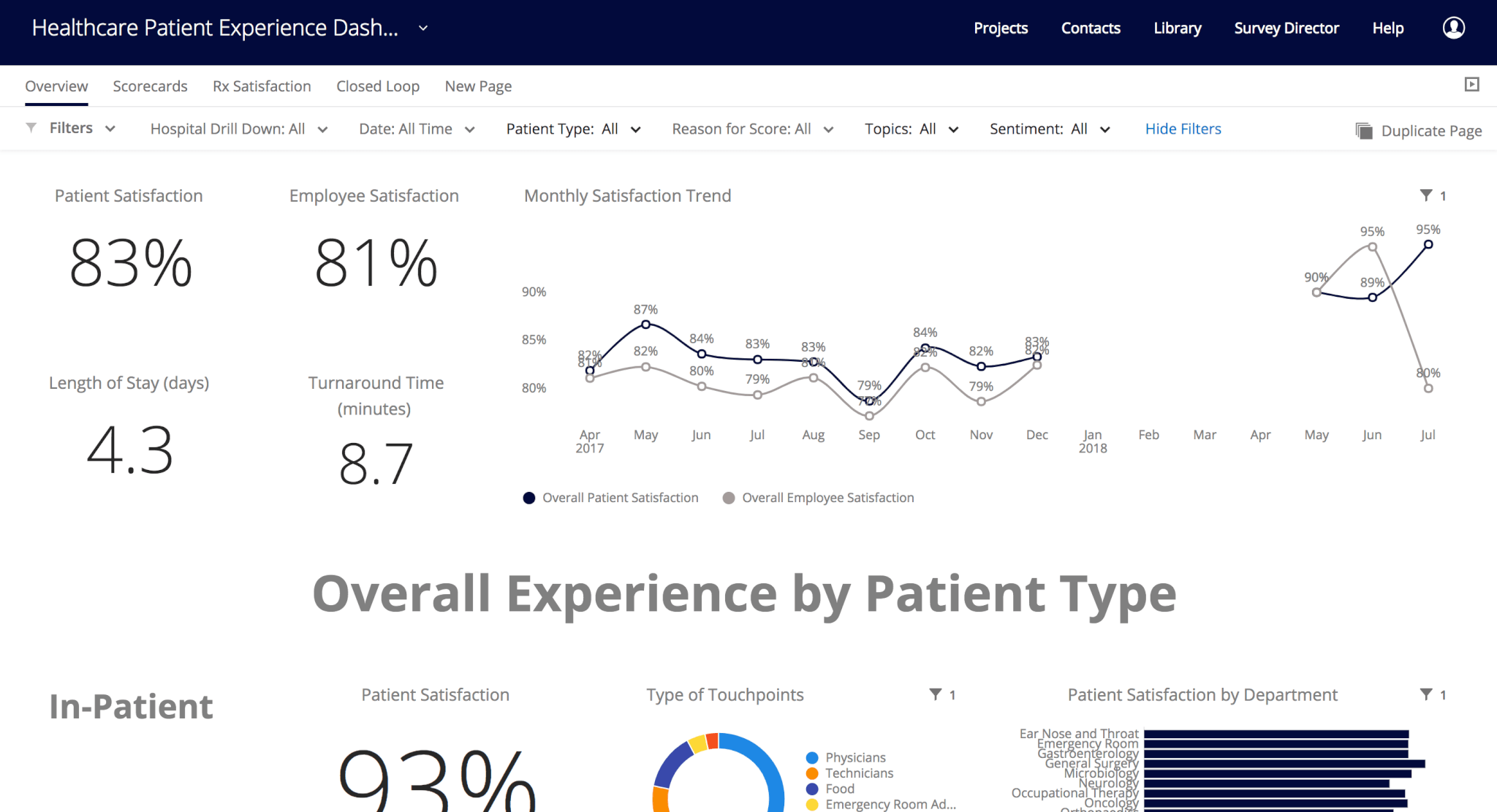Click Patient Satisfaction by Department filter icon
Screen dimensions: 1497x812
[1425, 694]
